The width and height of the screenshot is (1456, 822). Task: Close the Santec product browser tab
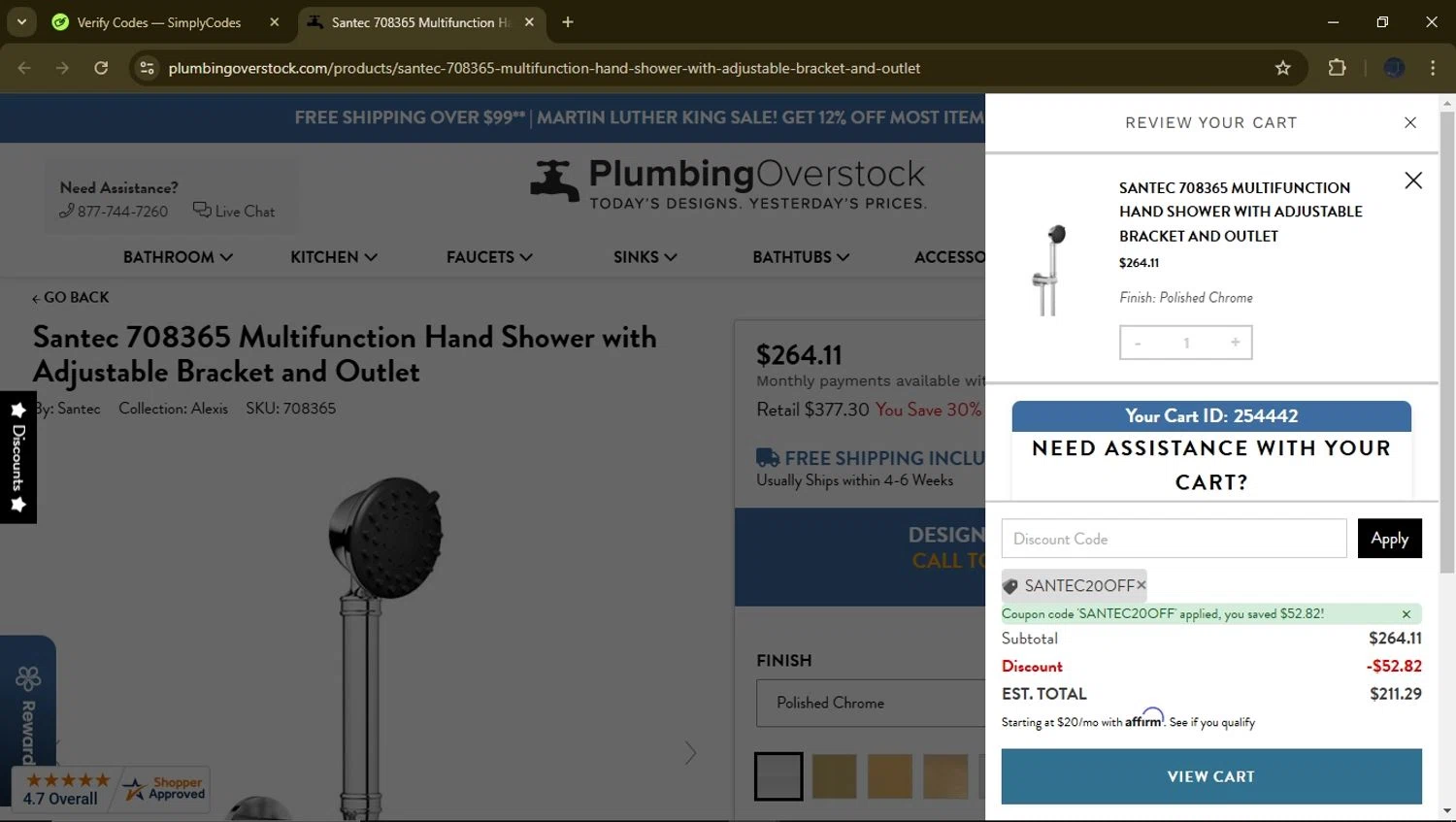click(529, 22)
